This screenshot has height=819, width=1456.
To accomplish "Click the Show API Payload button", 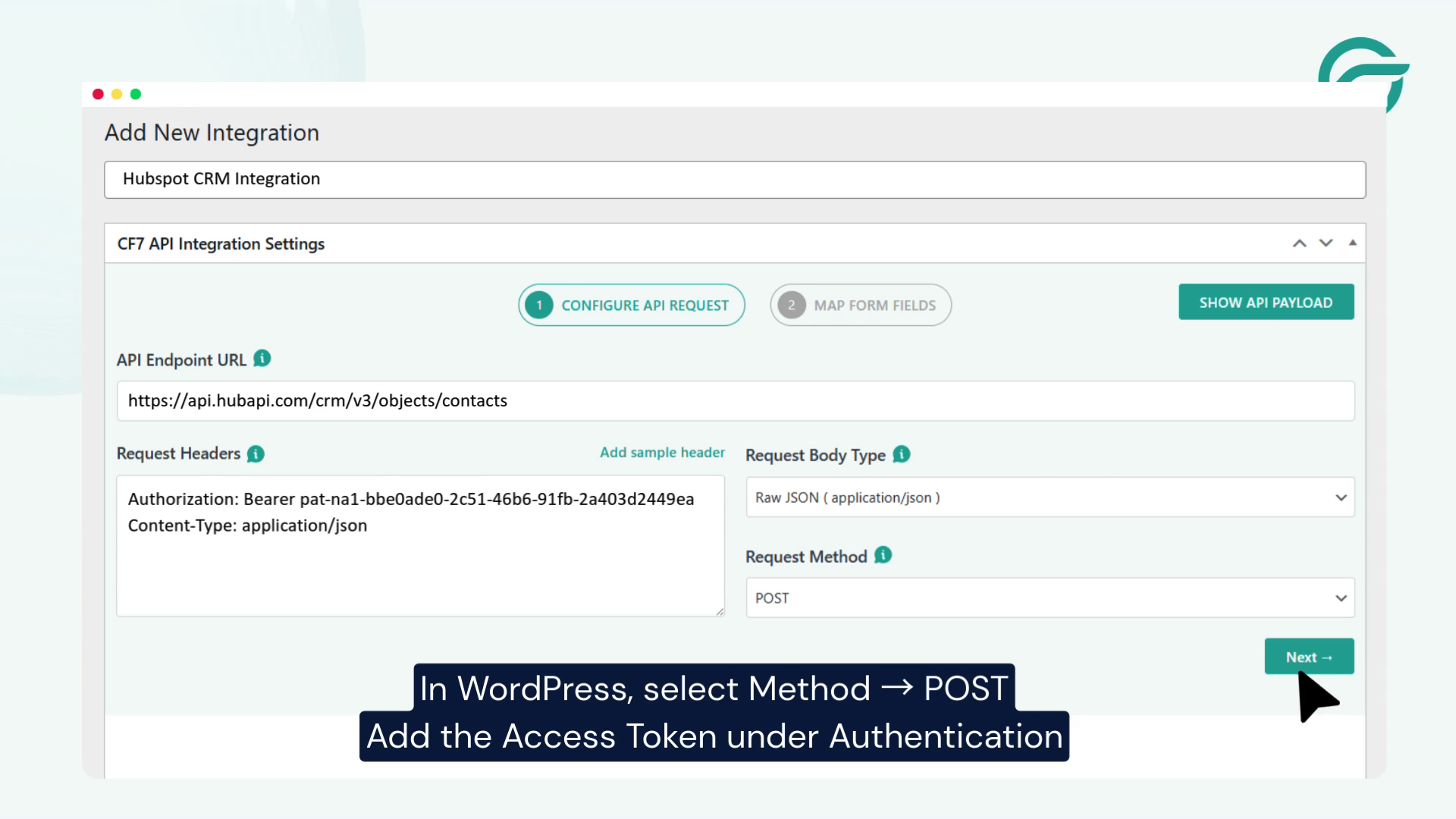I will [x=1266, y=301].
